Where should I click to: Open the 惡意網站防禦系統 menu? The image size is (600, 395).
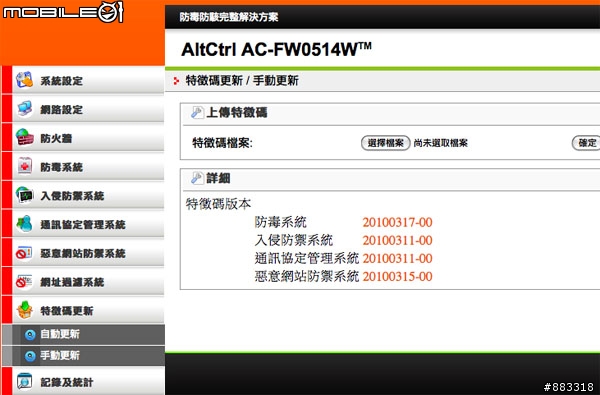click(83, 253)
